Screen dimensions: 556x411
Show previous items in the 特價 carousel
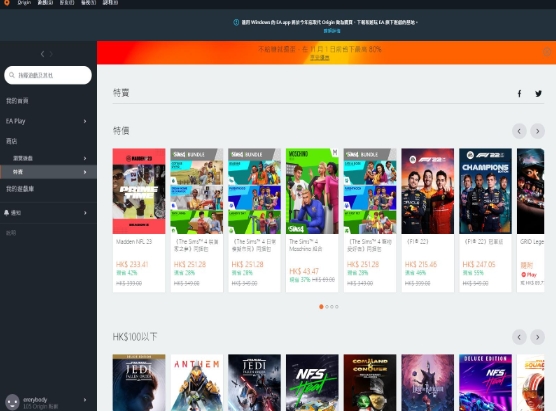(x=519, y=131)
